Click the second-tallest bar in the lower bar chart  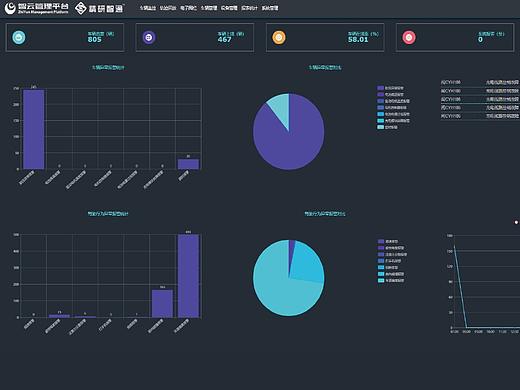click(162, 304)
